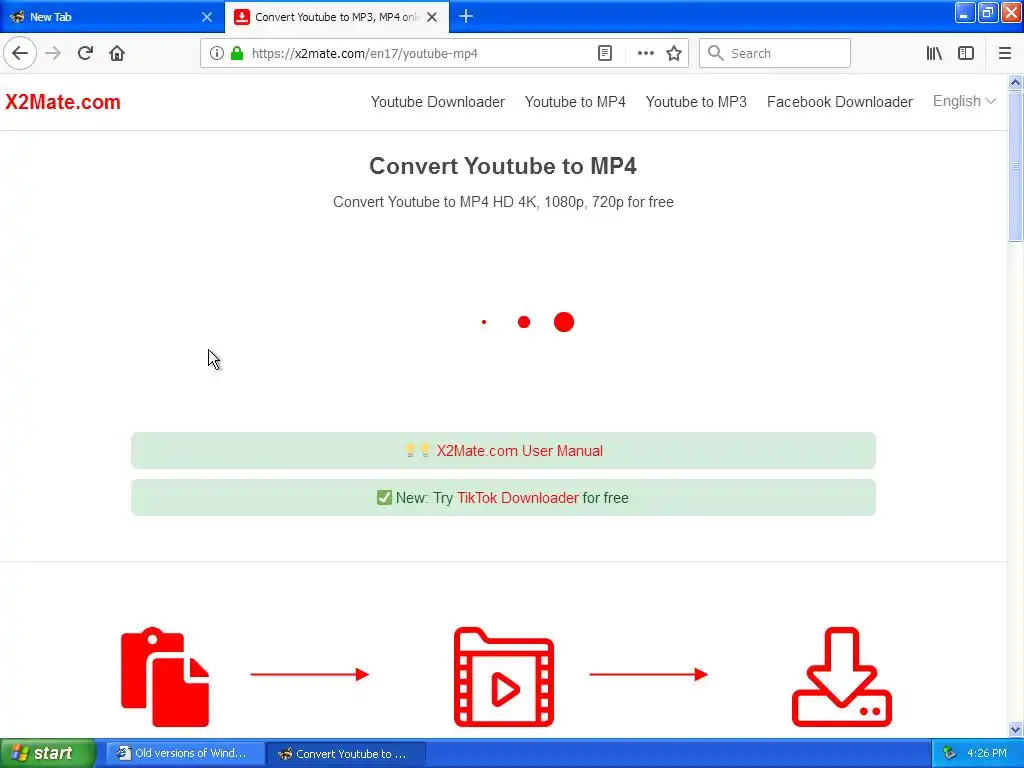Restore down the browser window
Viewport: 1024px width, 768px height.
point(987,12)
